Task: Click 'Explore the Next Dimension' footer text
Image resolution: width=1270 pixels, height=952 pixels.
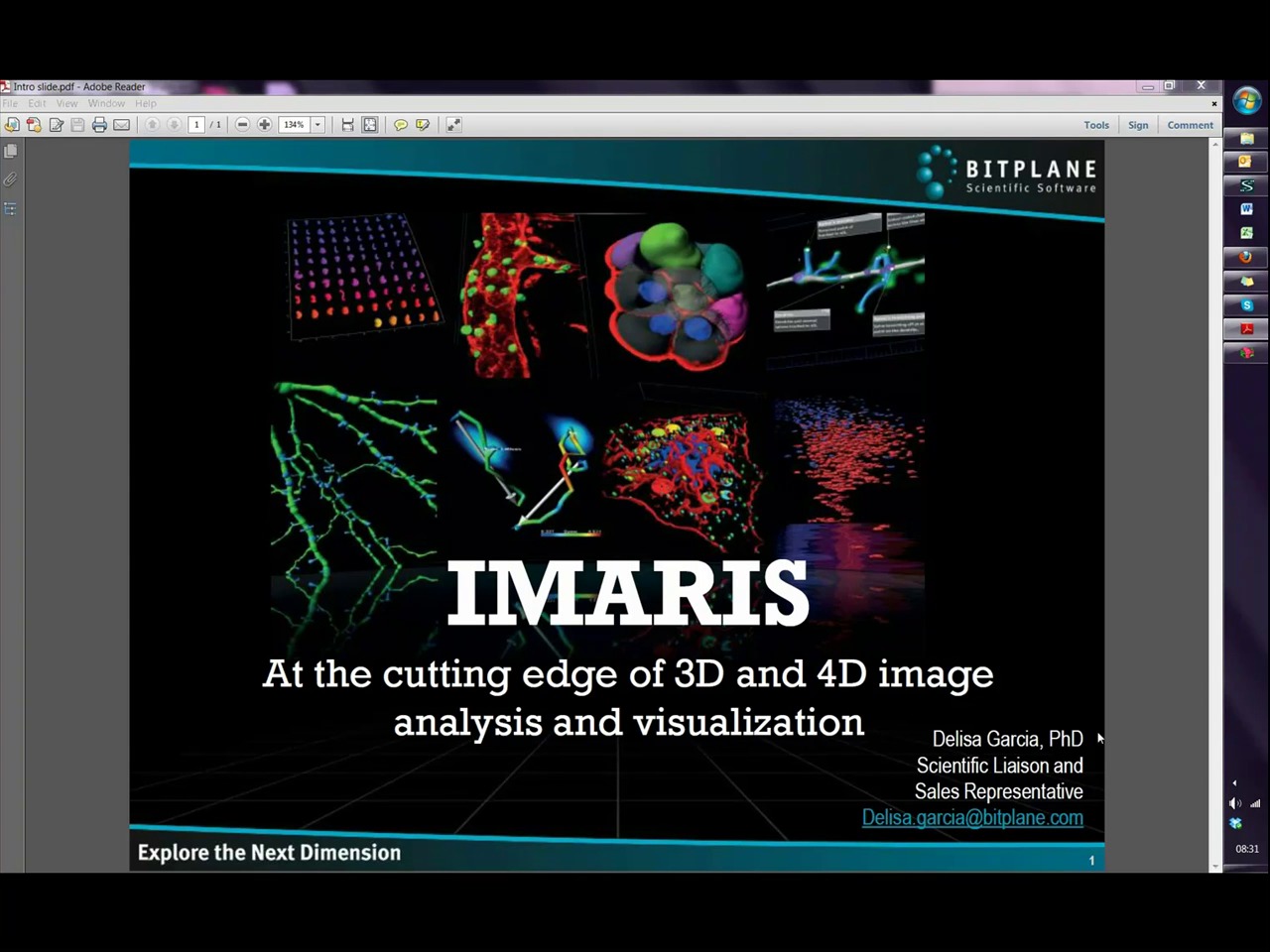Action: pyautogui.click(x=269, y=853)
